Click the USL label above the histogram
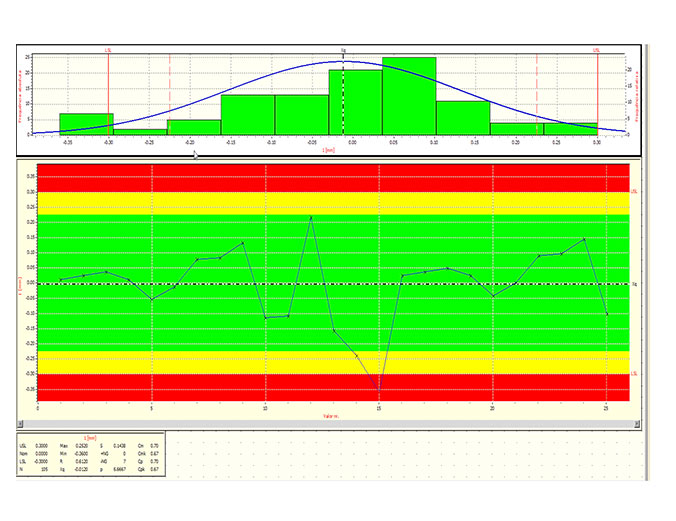This screenshot has height=521, width=676. pos(596,50)
